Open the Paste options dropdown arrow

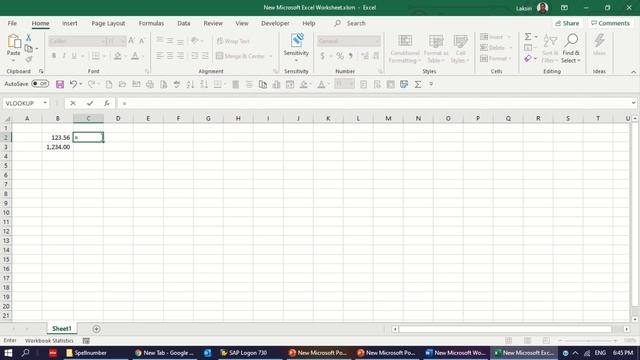tap(13, 60)
